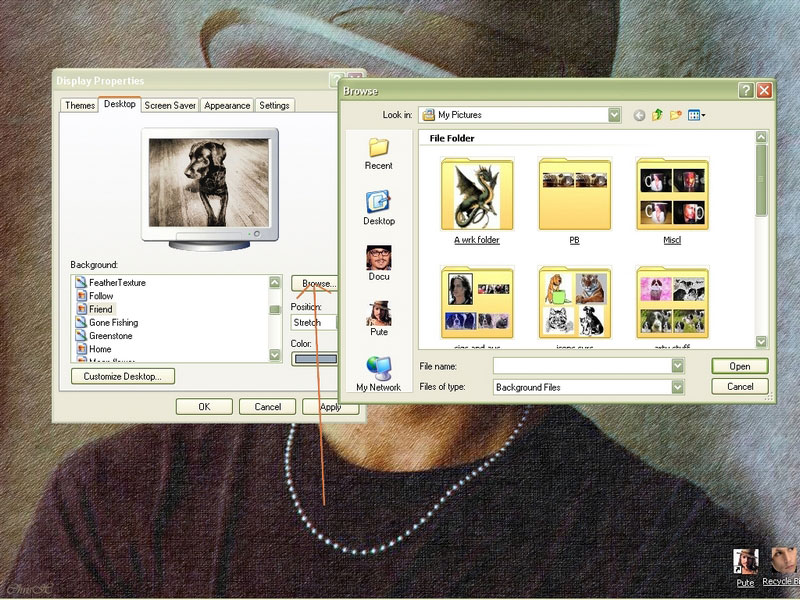Select Desktop in the places bar
The image size is (800, 600).
coord(379,208)
